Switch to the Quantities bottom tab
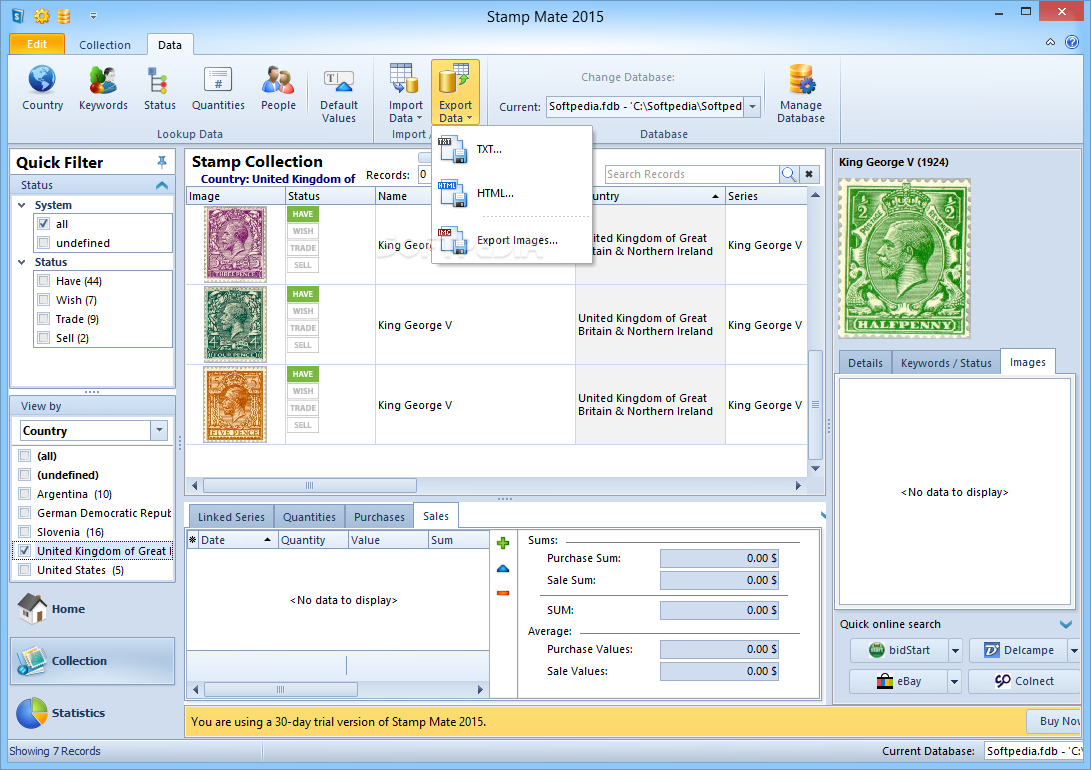 pos(309,517)
